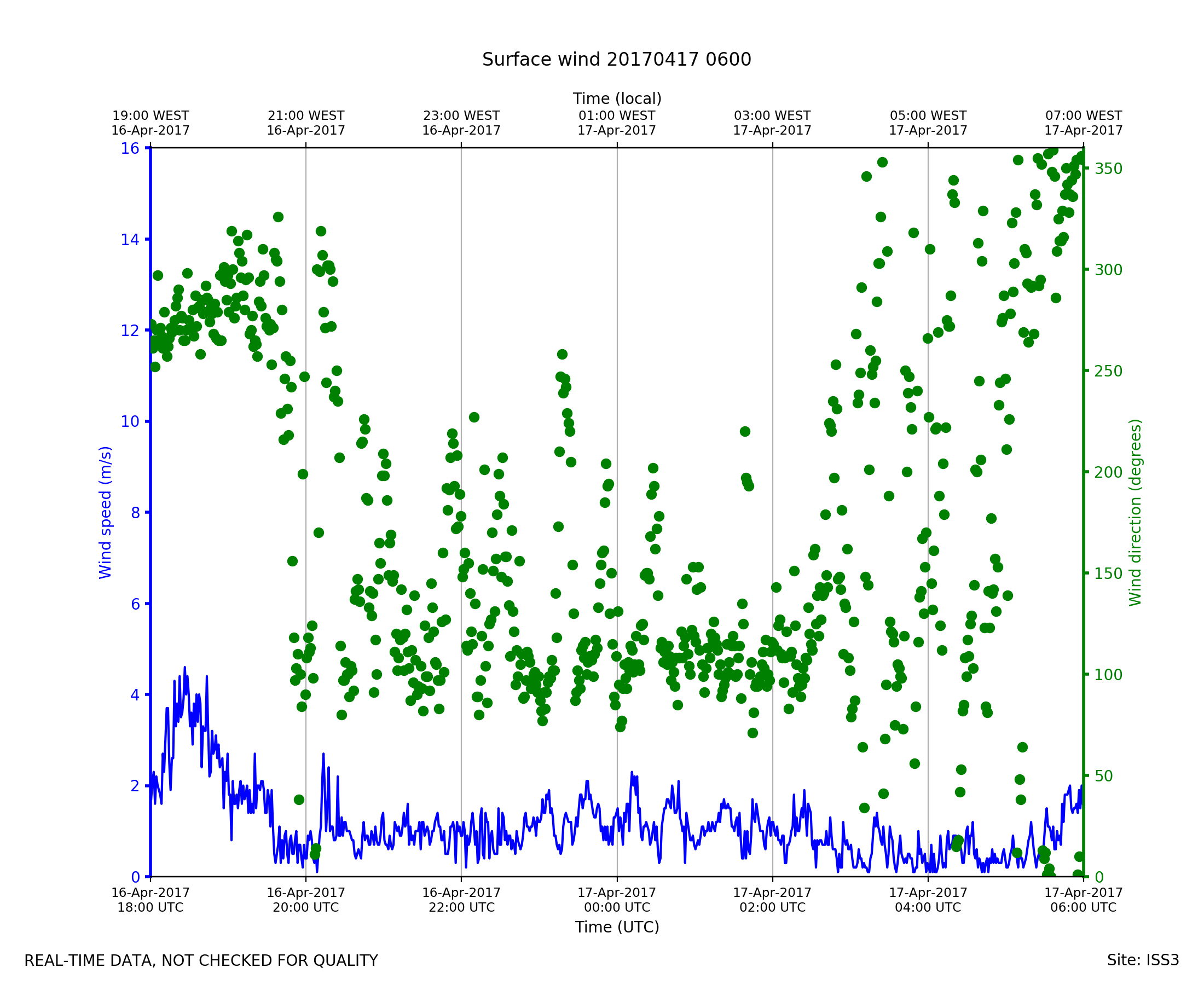This screenshot has height=985, width=1204.
Task: Click the '16-Apr-2017 18:00 UTC' bottom tick label
Action: (x=150, y=900)
